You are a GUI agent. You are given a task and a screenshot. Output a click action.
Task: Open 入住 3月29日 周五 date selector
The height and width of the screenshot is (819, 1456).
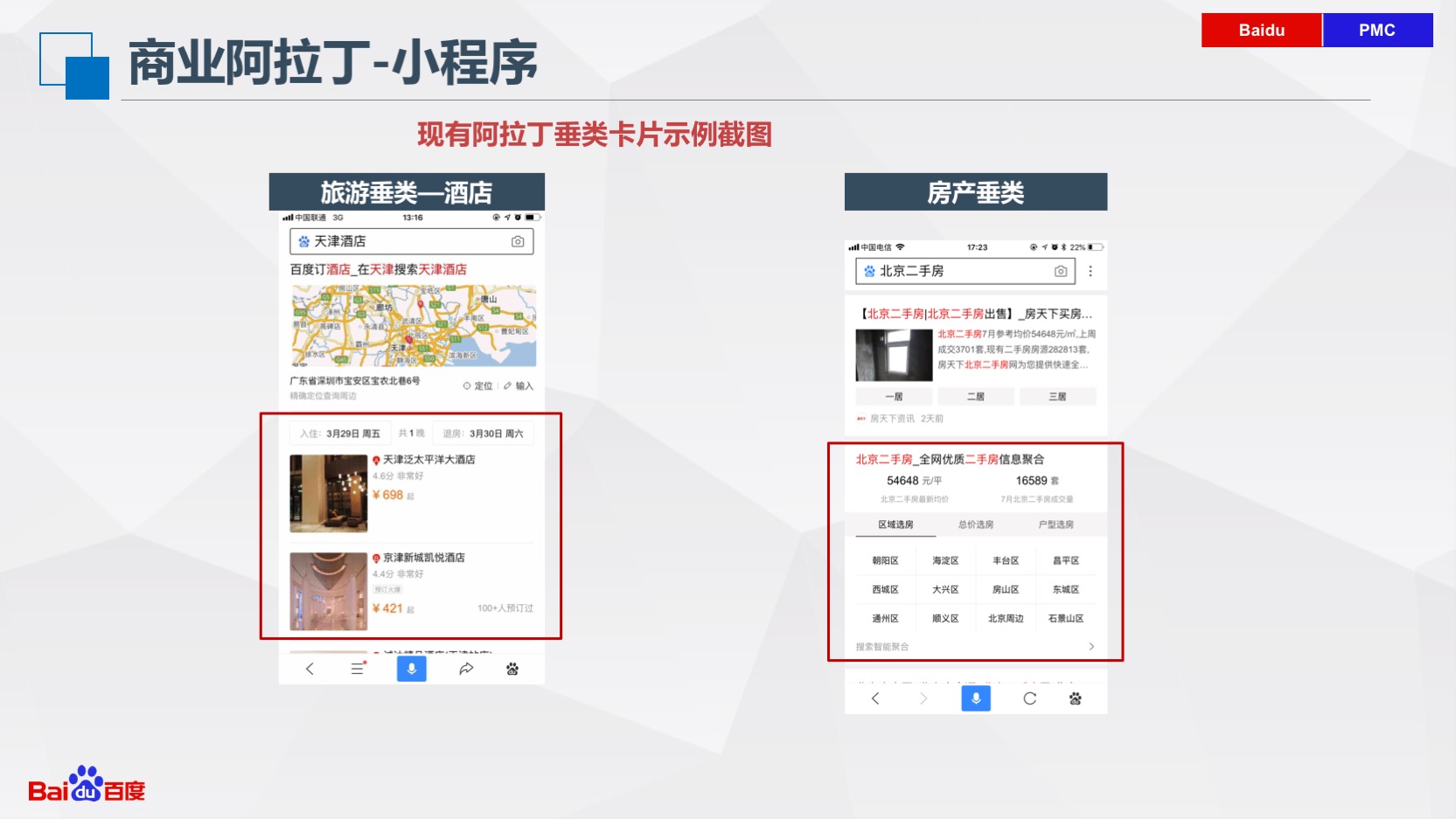pyautogui.click(x=340, y=434)
